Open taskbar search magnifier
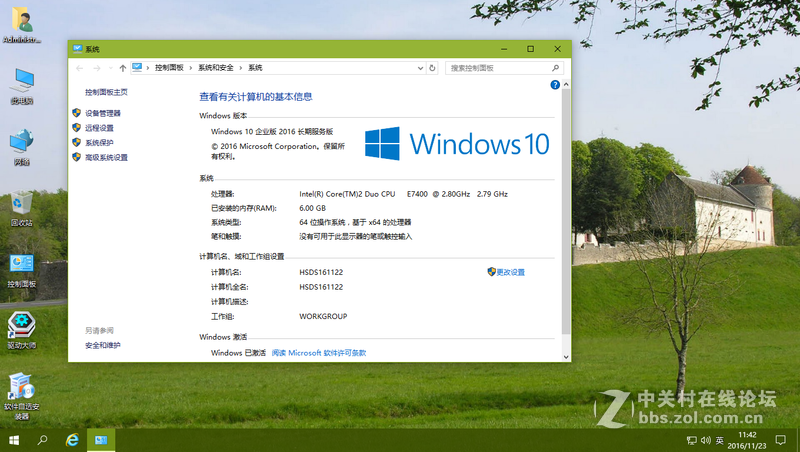The image size is (800, 452). (42, 440)
